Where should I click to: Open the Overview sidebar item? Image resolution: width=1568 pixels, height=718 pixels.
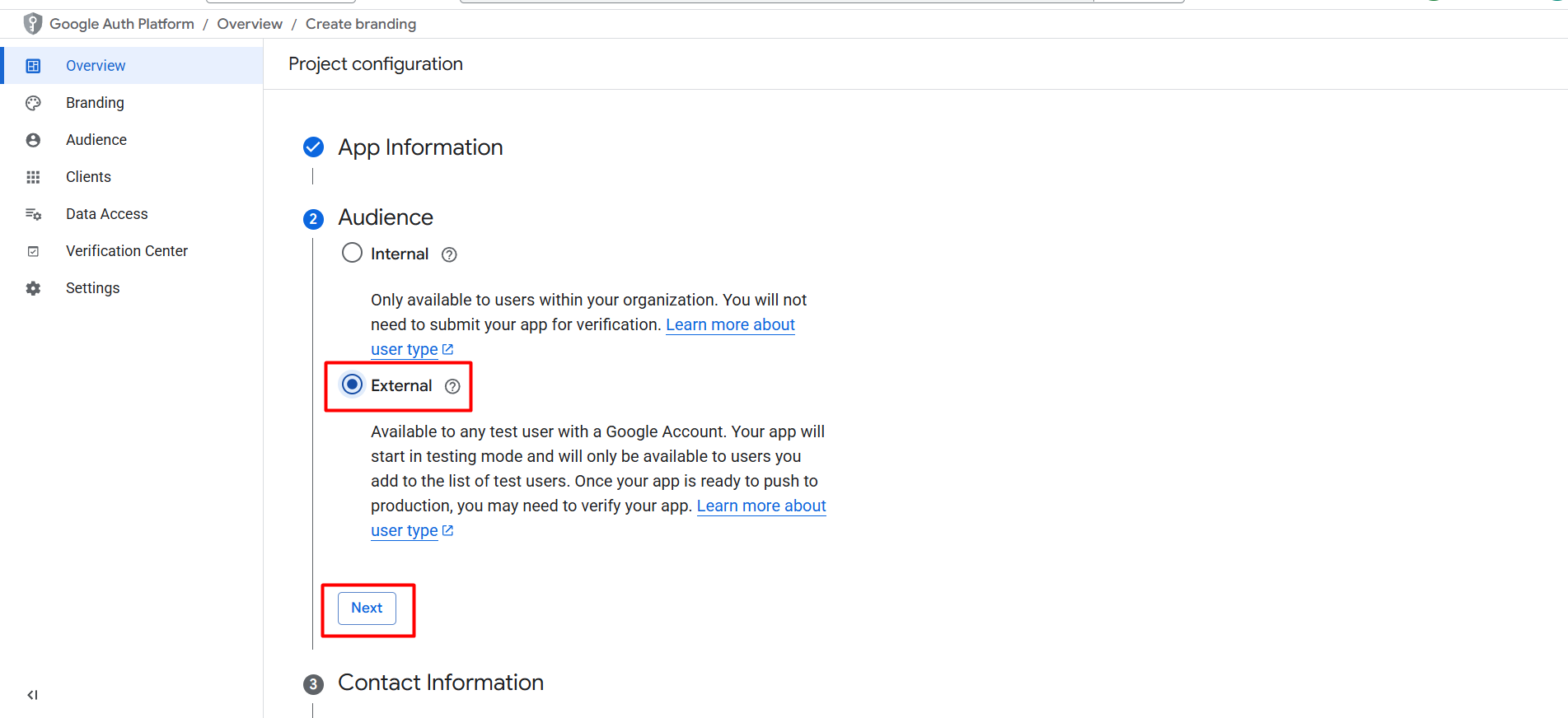[133, 66]
